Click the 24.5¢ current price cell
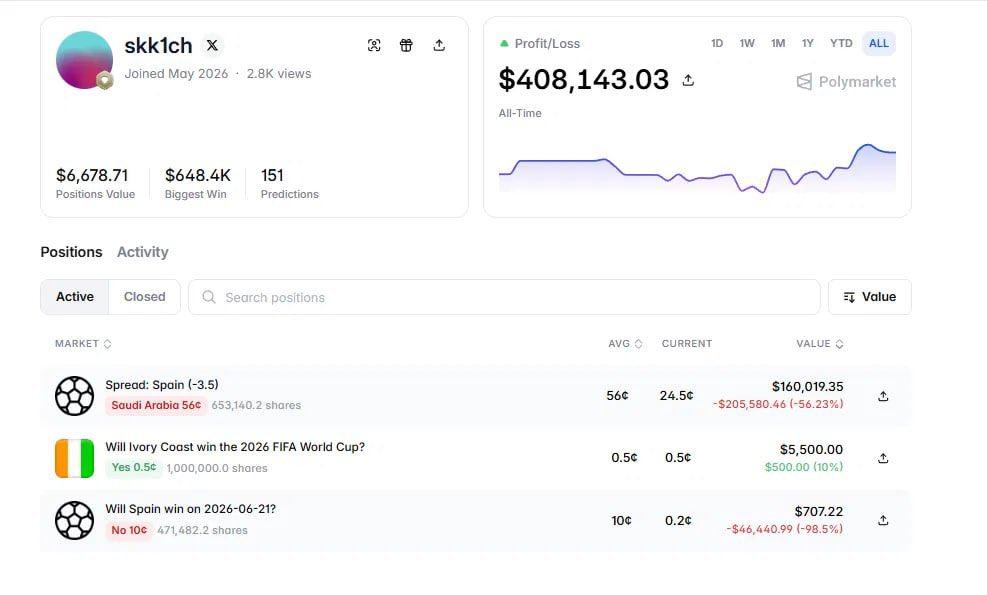 [x=677, y=395]
